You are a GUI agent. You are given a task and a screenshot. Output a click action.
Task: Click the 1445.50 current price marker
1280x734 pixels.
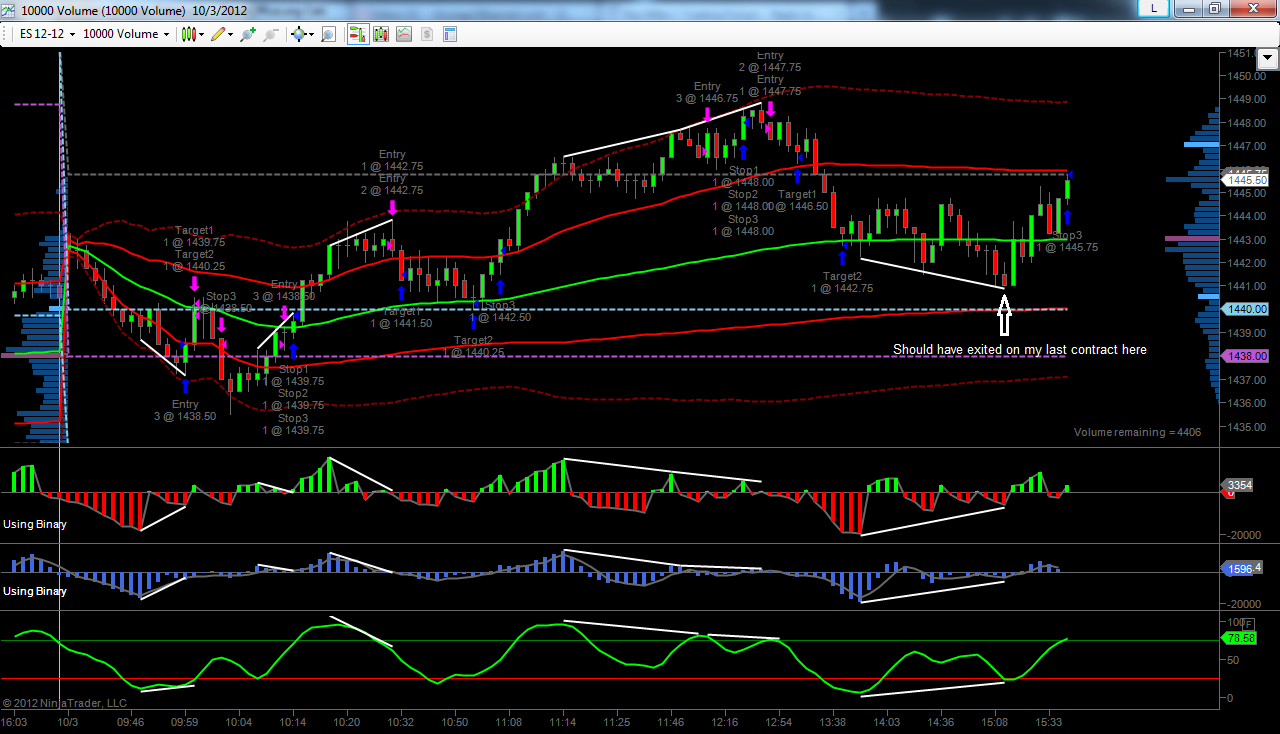point(1245,181)
